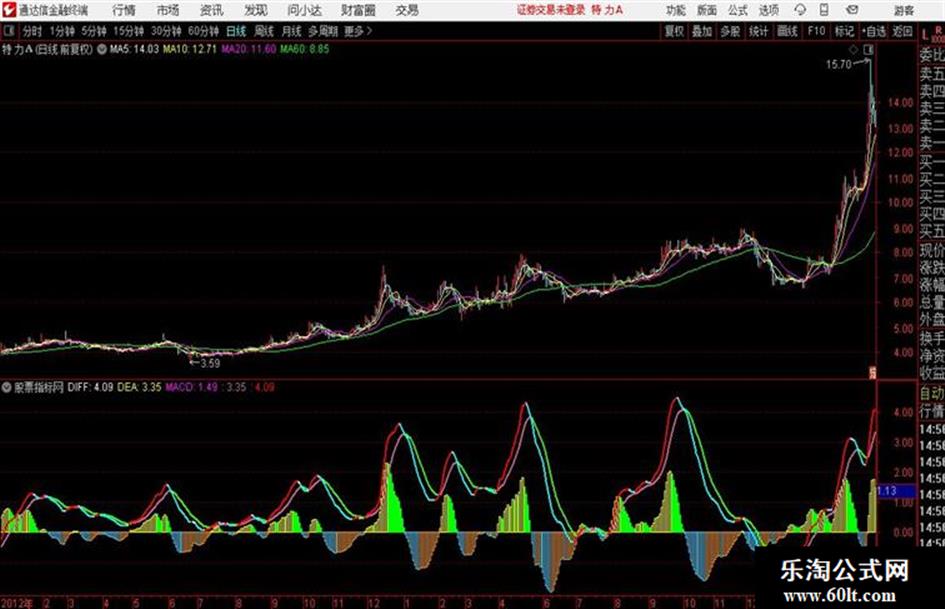The height and width of the screenshot is (609, 945).
Task: Click the 3.59 low price label
Action: 210,363
